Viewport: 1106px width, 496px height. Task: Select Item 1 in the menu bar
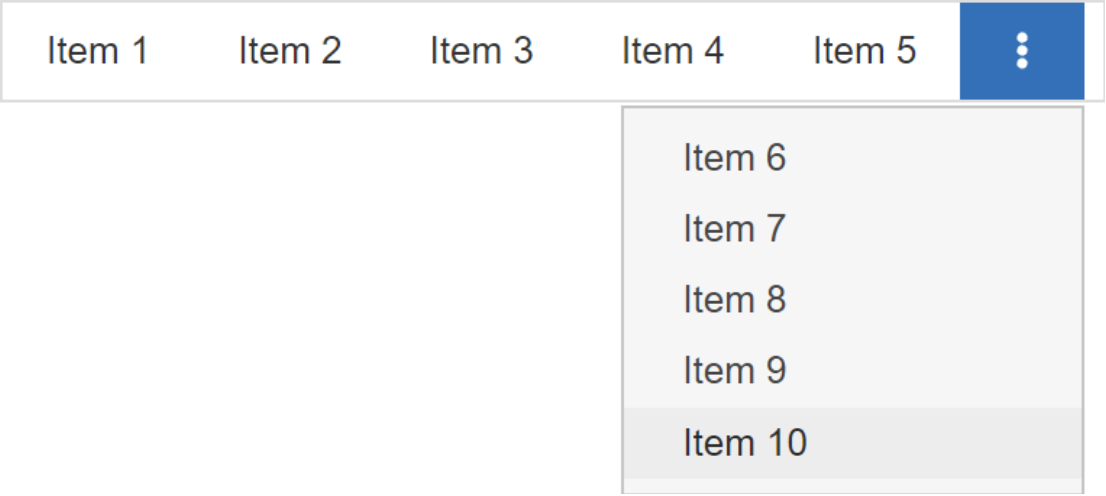click(x=97, y=51)
